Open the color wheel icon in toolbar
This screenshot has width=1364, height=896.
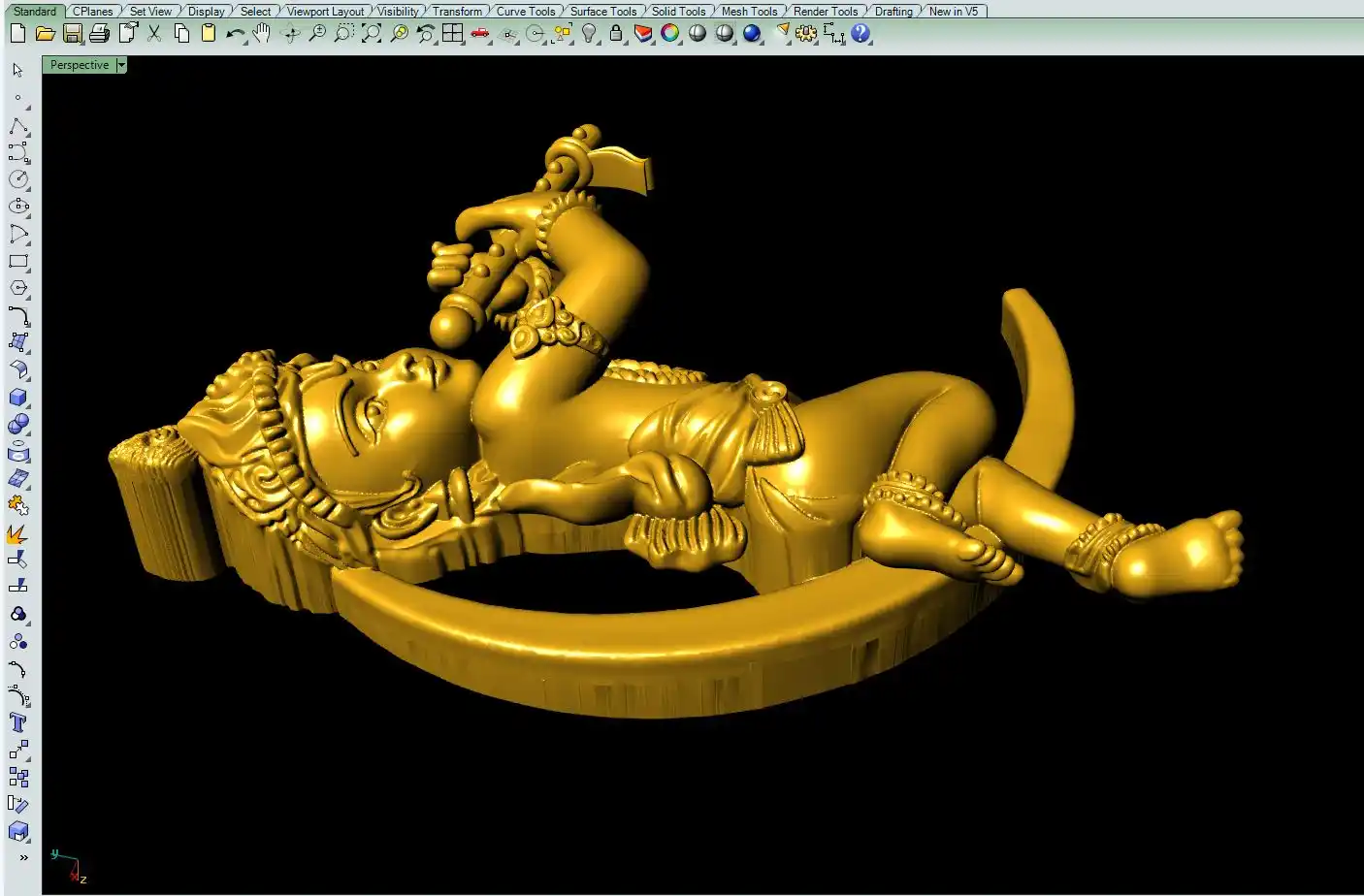click(670, 34)
